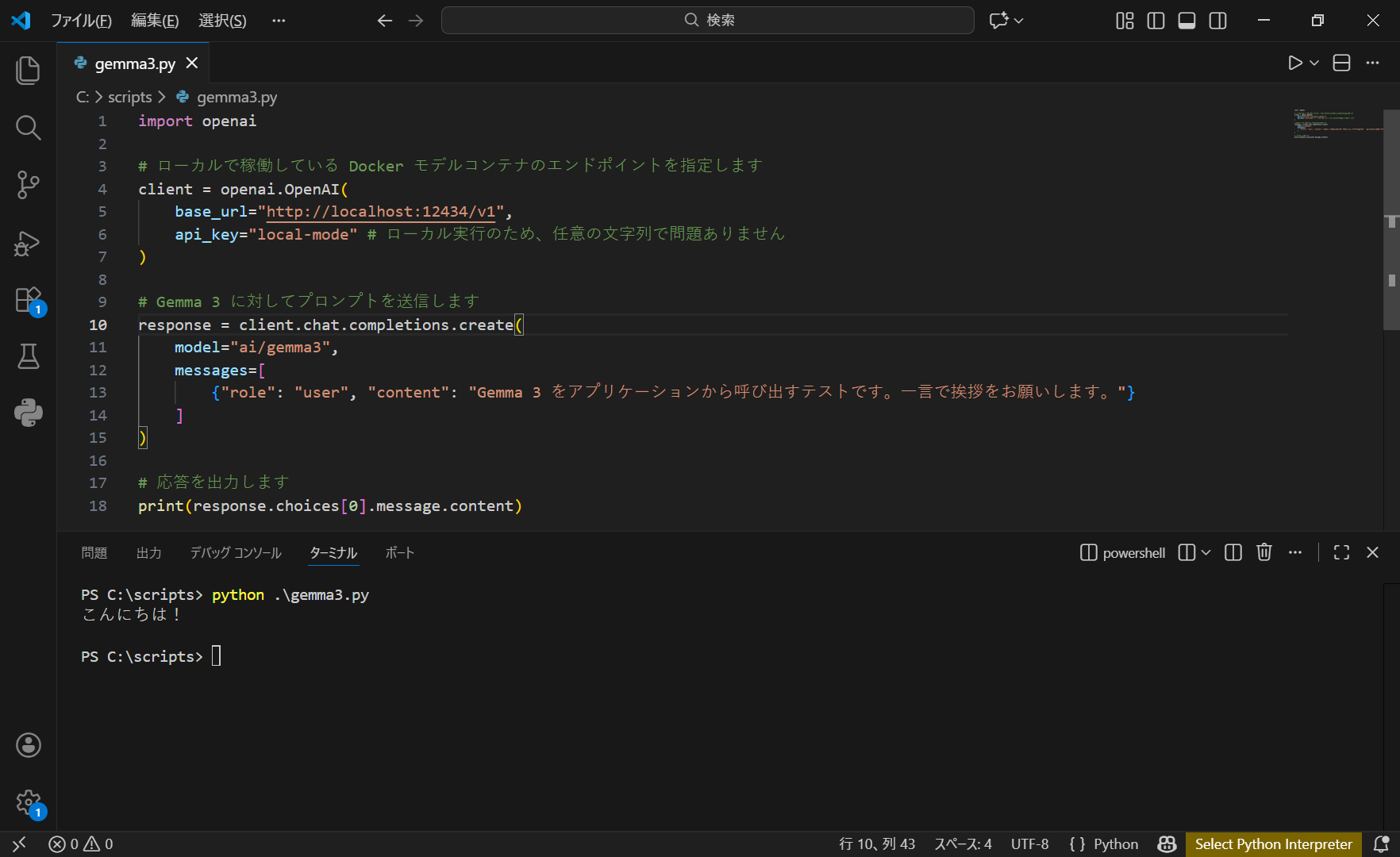The height and width of the screenshot is (857, 1400).
Task: Open the Run and Debug view
Action: click(28, 243)
